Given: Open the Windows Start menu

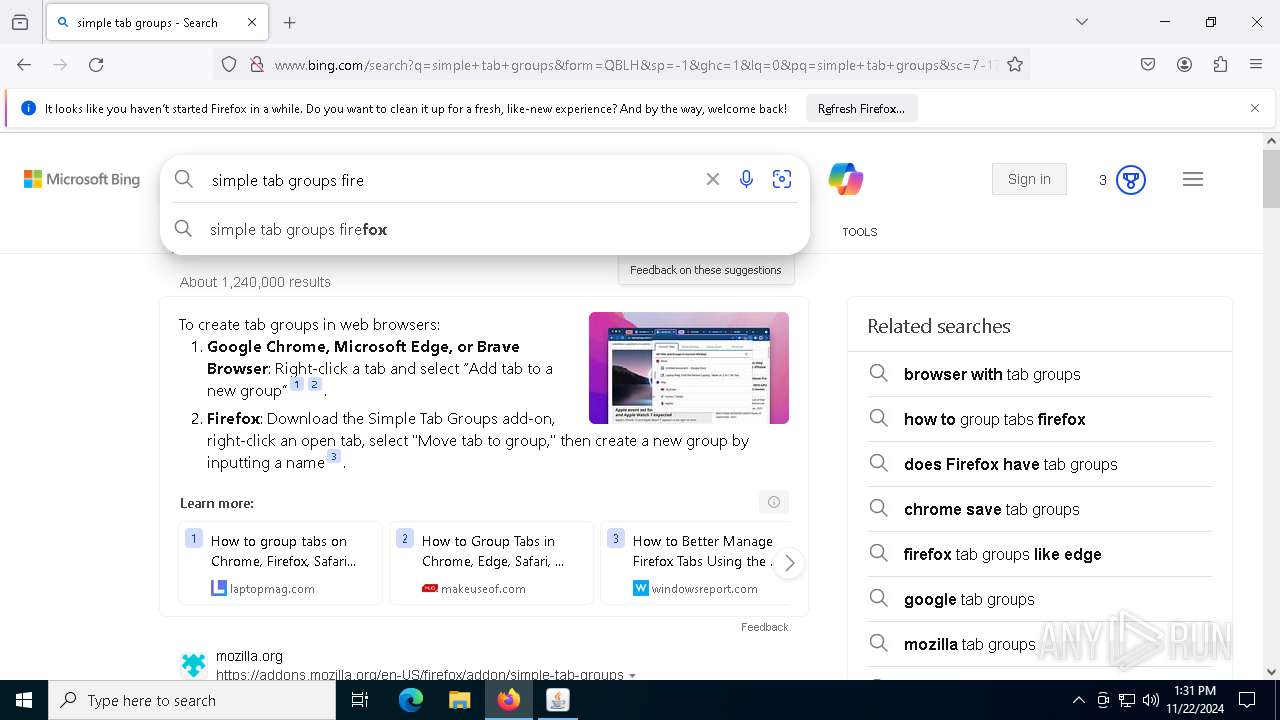Looking at the screenshot, I should coord(24,700).
